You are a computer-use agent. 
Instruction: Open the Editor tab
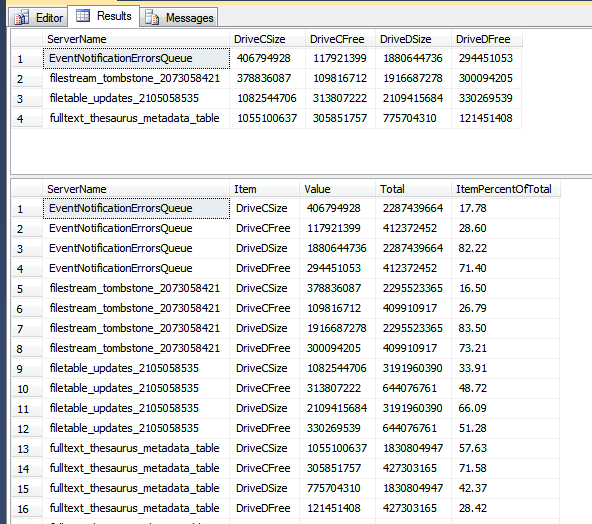38,18
